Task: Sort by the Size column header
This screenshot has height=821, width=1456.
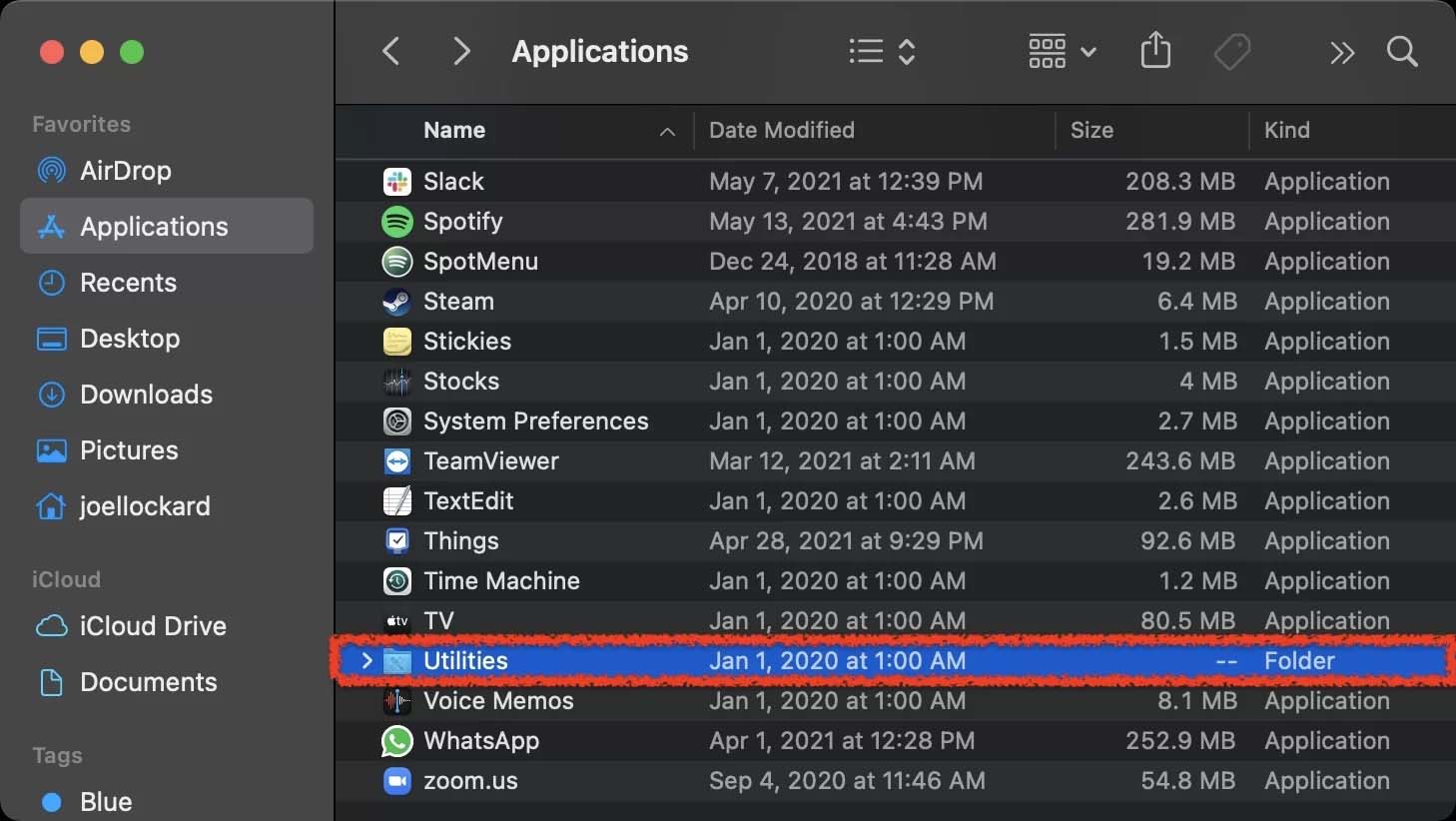Action: (x=1092, y=130)
